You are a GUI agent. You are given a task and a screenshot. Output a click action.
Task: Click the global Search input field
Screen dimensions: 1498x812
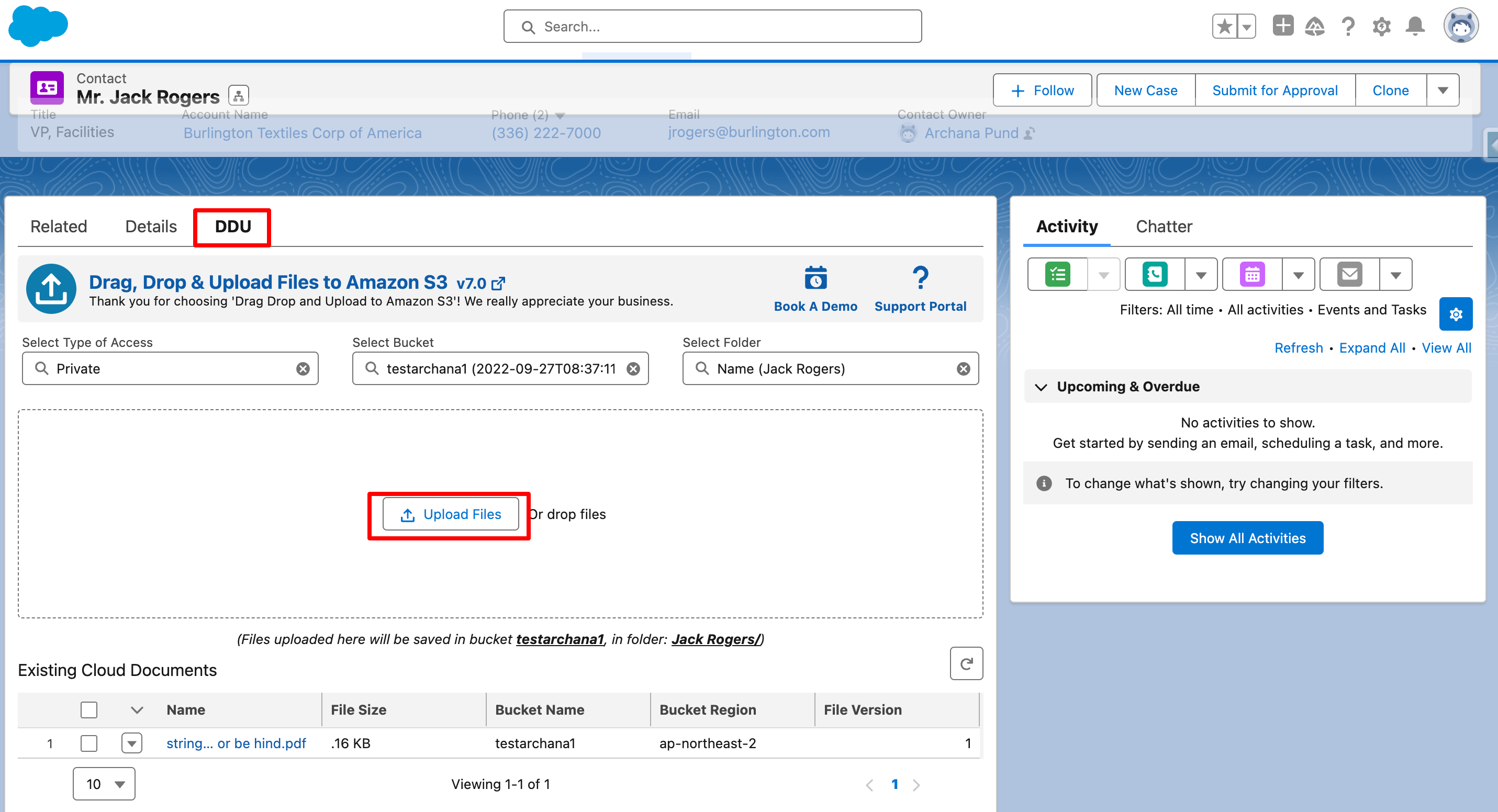click(712, 27)
